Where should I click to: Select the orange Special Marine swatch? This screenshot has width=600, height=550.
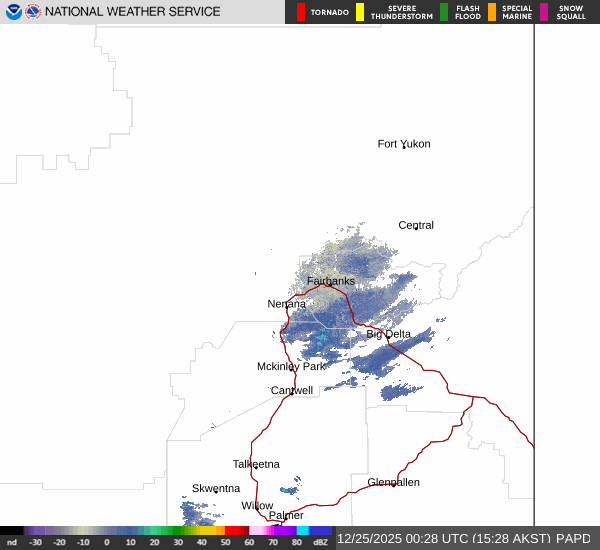[x=492, y=12]
